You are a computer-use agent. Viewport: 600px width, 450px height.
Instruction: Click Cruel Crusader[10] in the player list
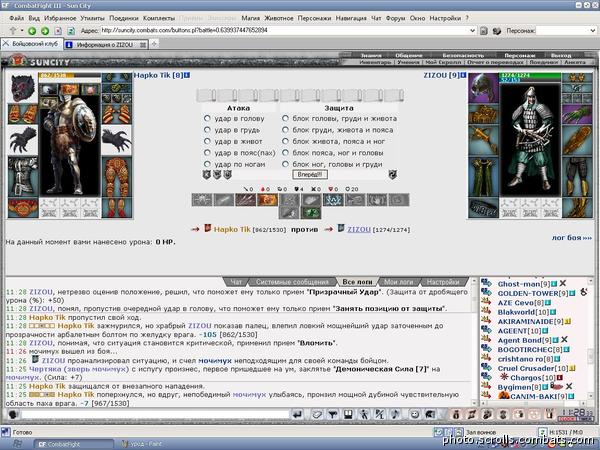(x=533, y=368)
